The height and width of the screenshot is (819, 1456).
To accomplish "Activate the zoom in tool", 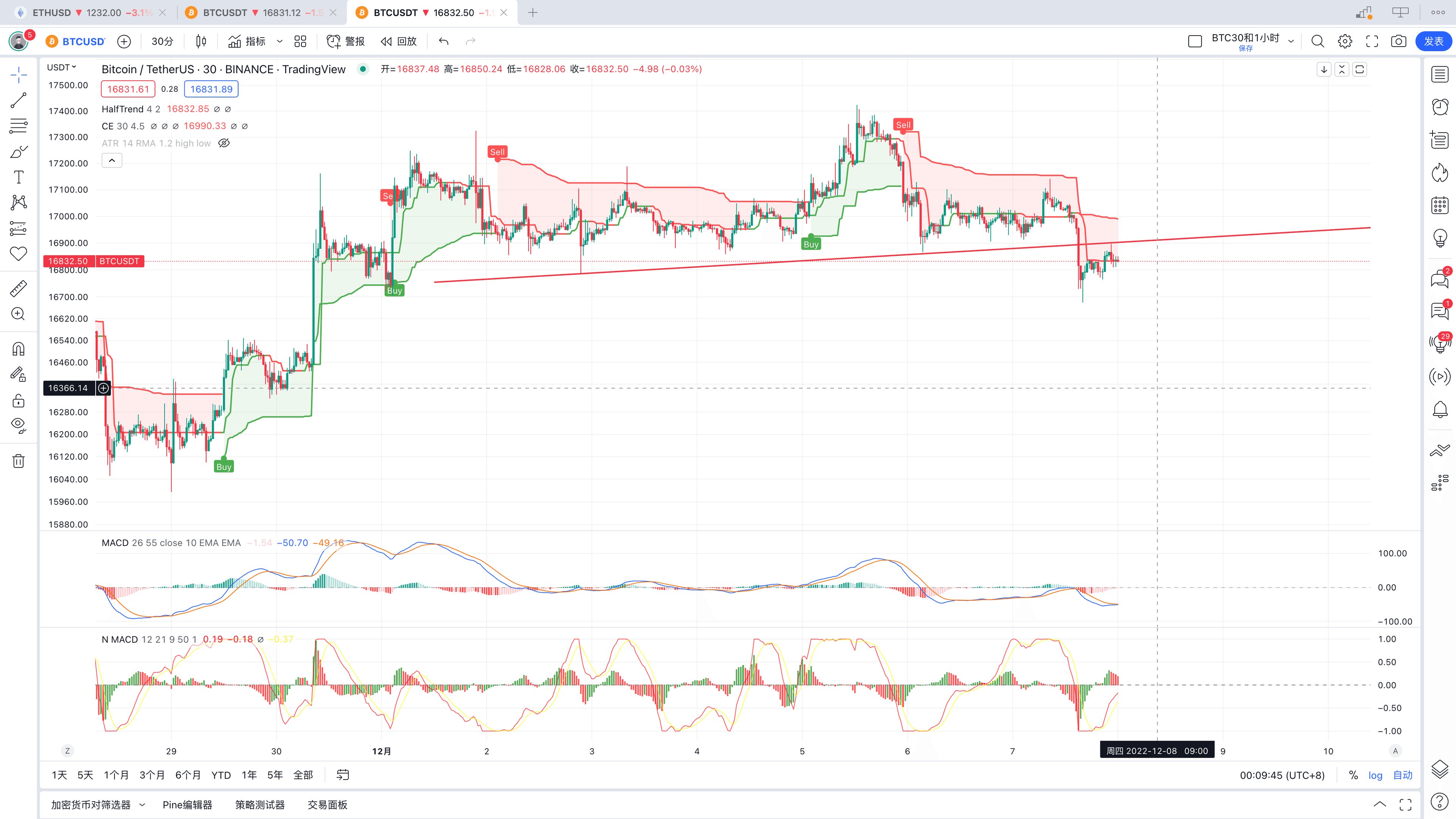I will [19, 314].
